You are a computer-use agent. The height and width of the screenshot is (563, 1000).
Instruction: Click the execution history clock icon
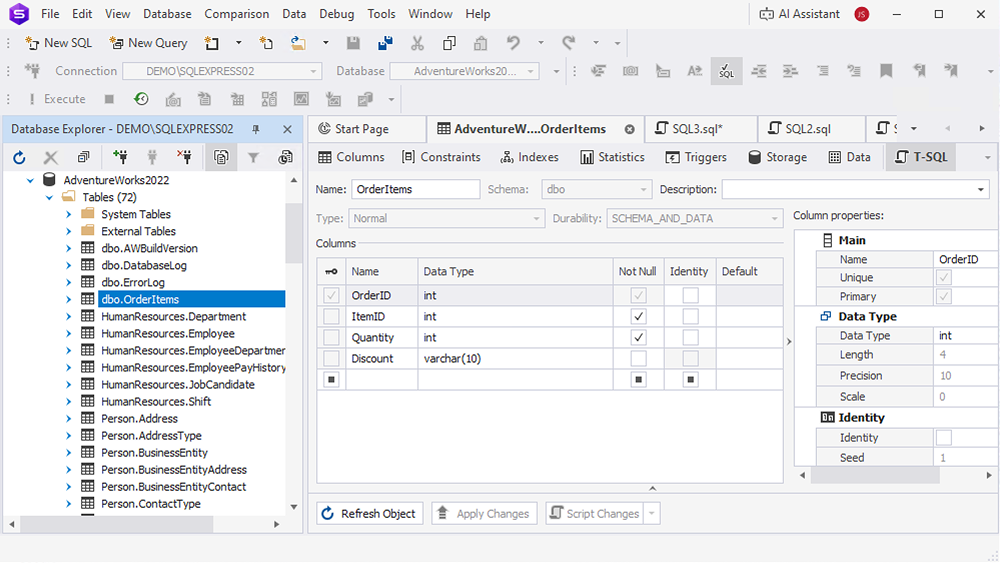141,99
